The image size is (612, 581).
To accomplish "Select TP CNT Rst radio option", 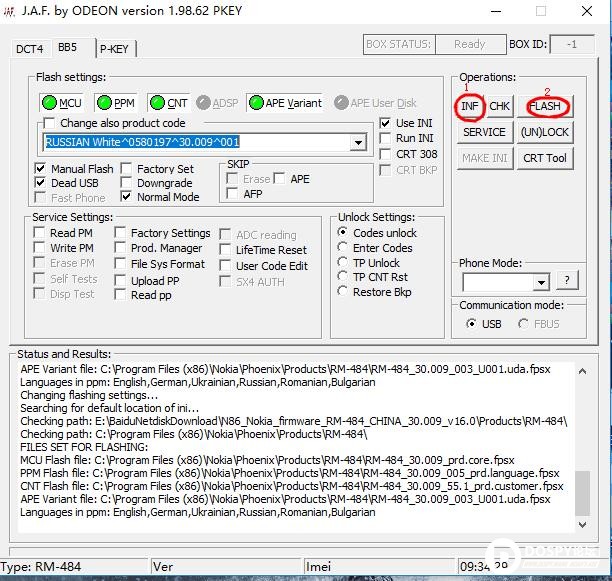I will click(x=342, y=277).
